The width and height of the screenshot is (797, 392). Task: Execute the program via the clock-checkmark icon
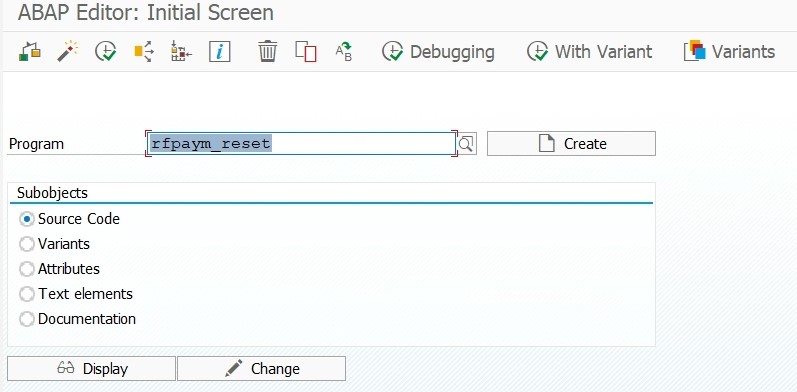click(x=105, y=51)
